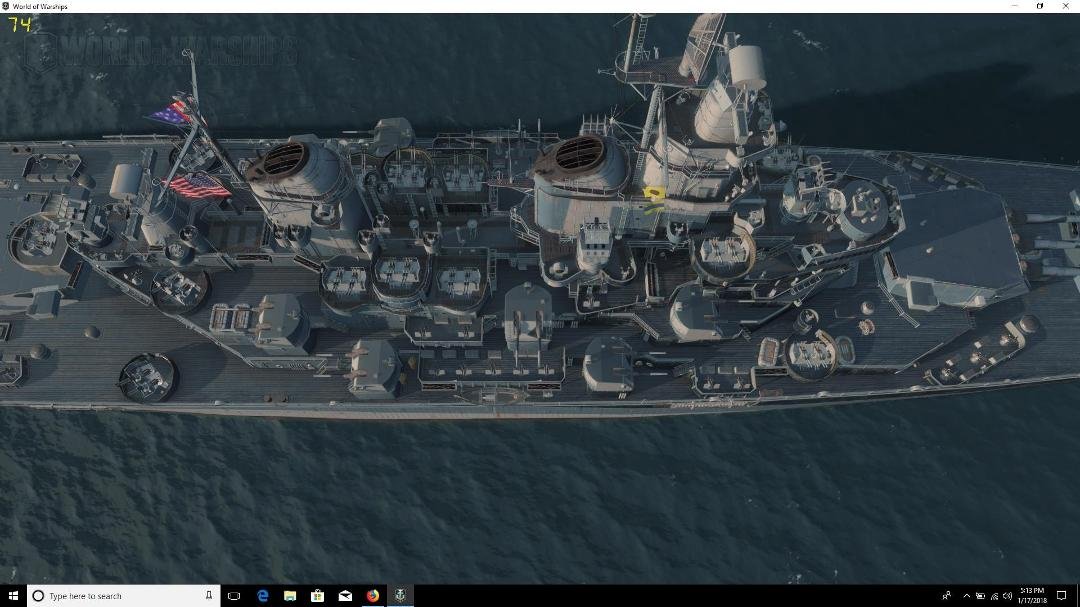Open Task View from taskbar
Screen dimensions: 1080x607
[x=234, y=596]
